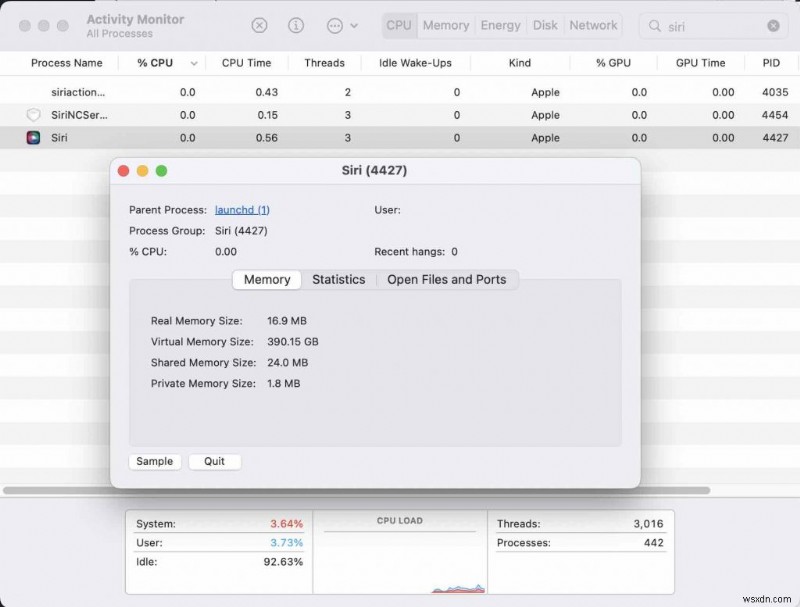Clear the search field using the X icon
Image resolution: width=800 pixels, height=607 pixels.
(773, 25)
